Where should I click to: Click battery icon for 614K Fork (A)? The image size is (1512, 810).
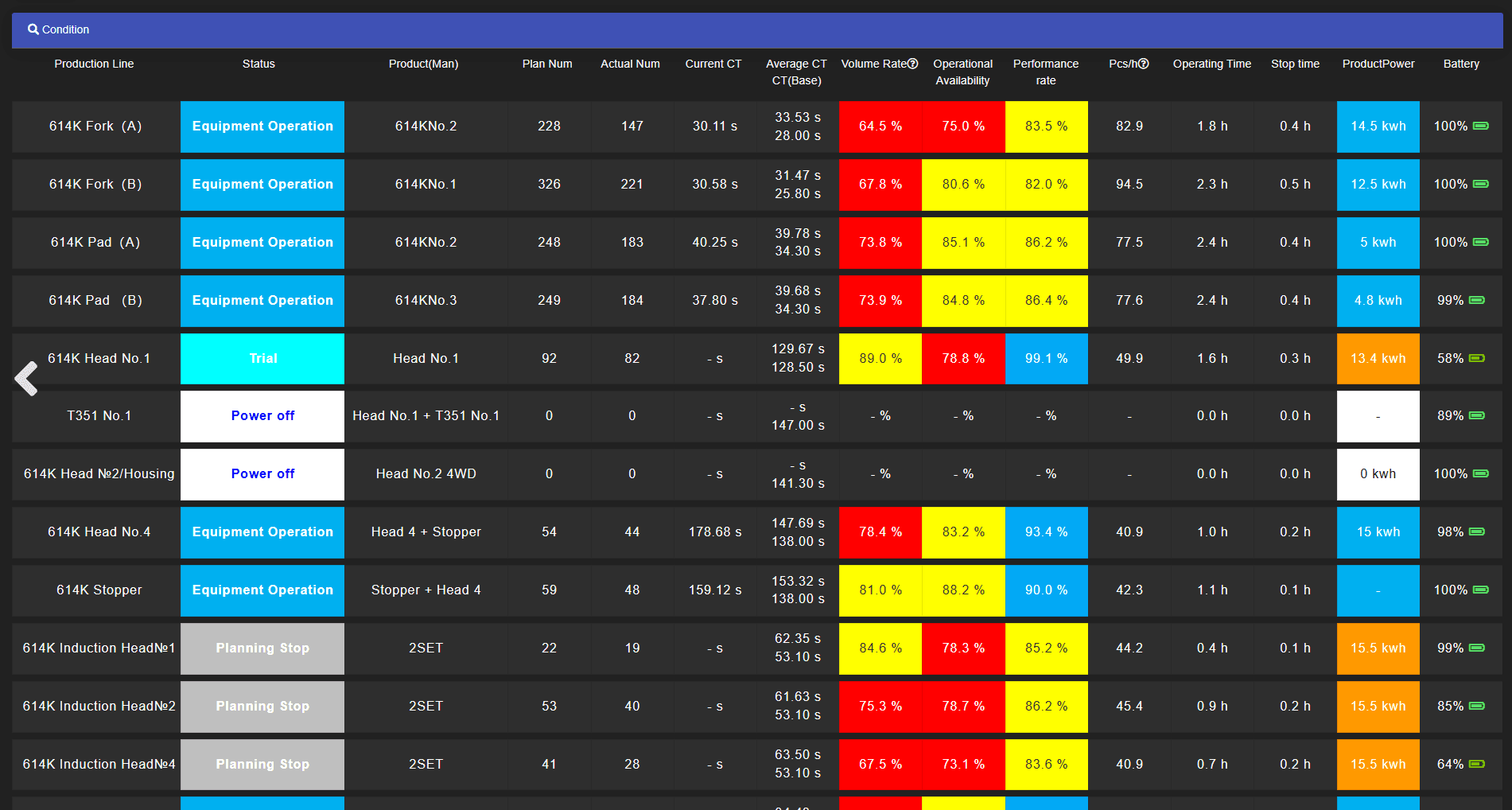[x=1481, y=126]
